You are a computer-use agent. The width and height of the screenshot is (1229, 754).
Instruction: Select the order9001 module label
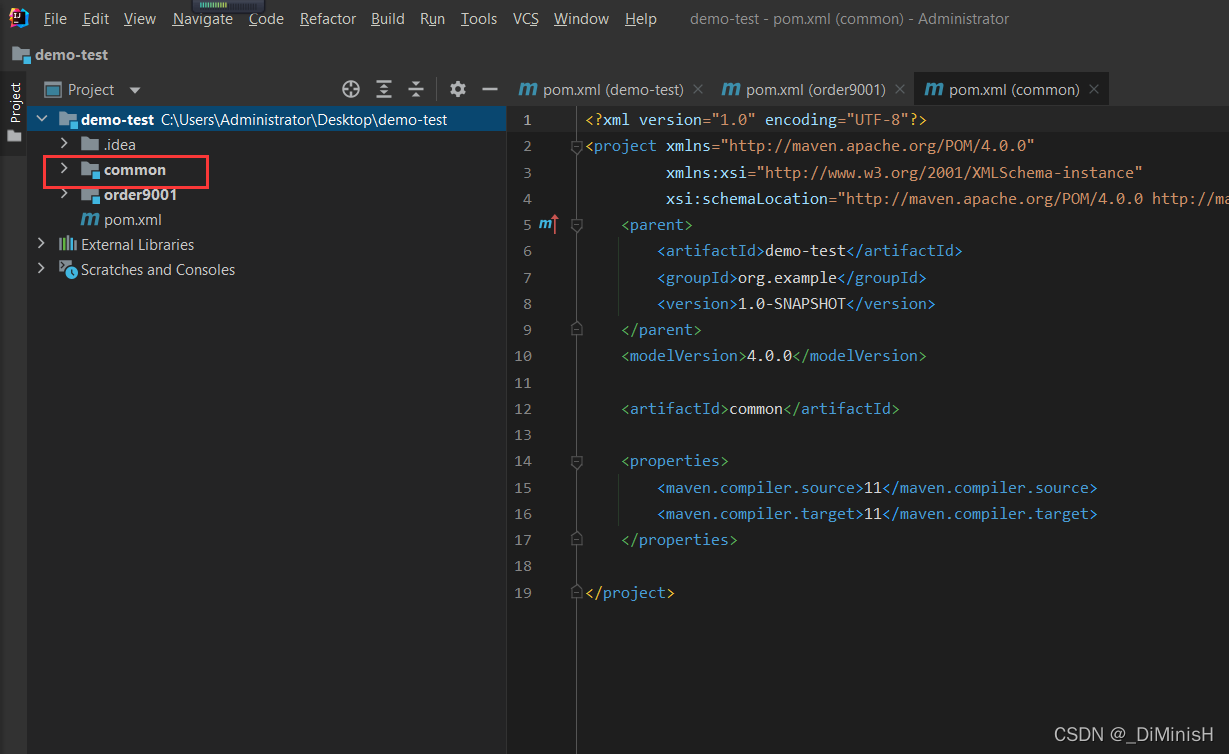tap(141, 194)
